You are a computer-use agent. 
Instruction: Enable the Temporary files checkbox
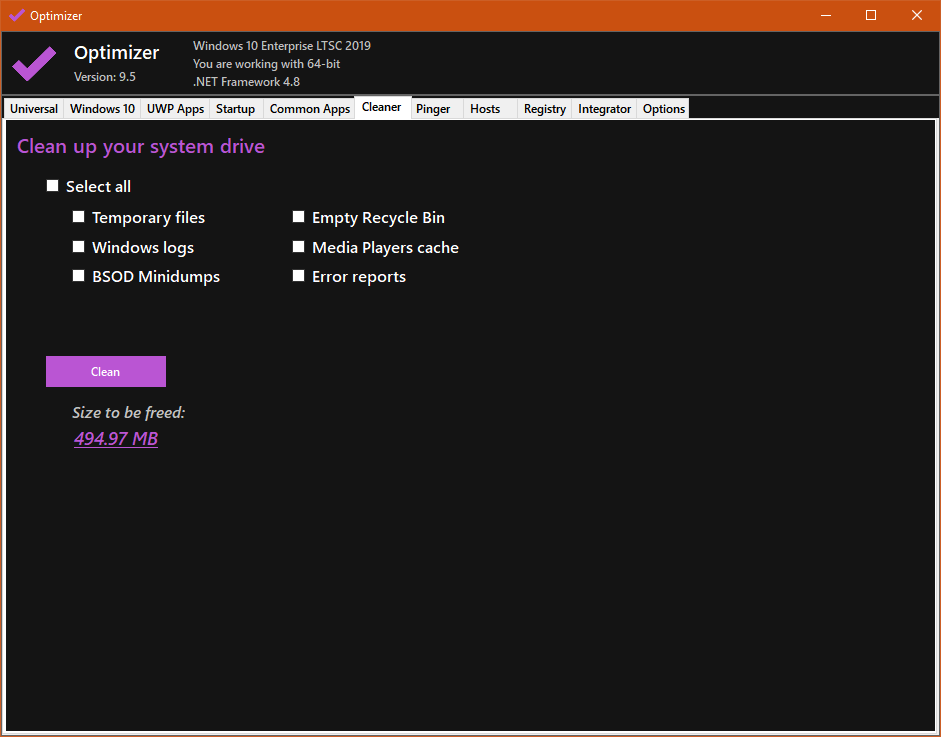(79, 217)
